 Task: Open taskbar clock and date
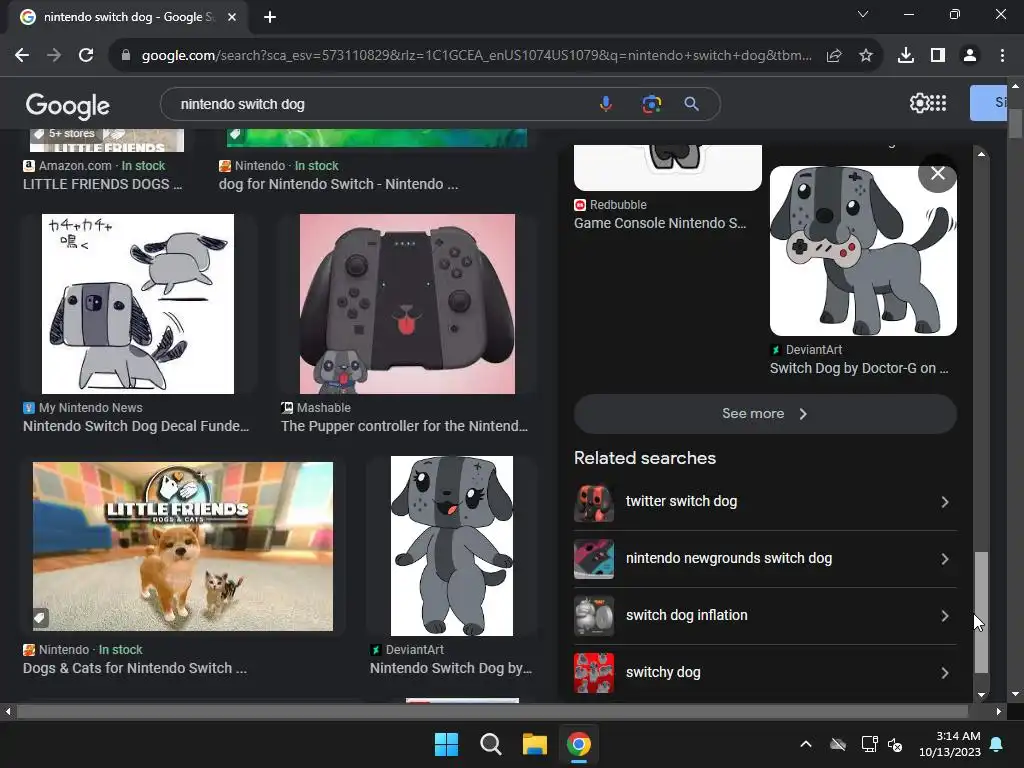(950, 744)
